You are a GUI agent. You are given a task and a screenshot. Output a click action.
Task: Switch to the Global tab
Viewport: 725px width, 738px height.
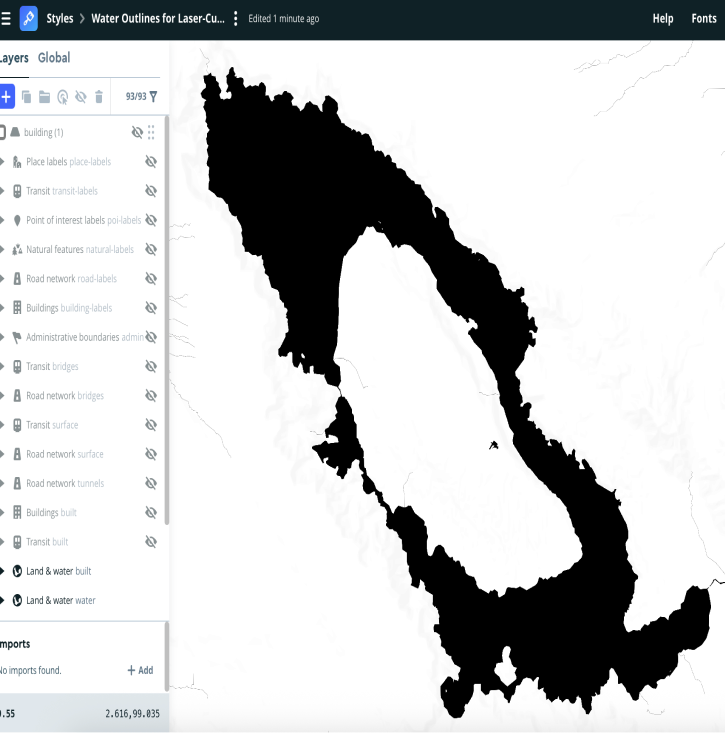[x=54, y=58]
